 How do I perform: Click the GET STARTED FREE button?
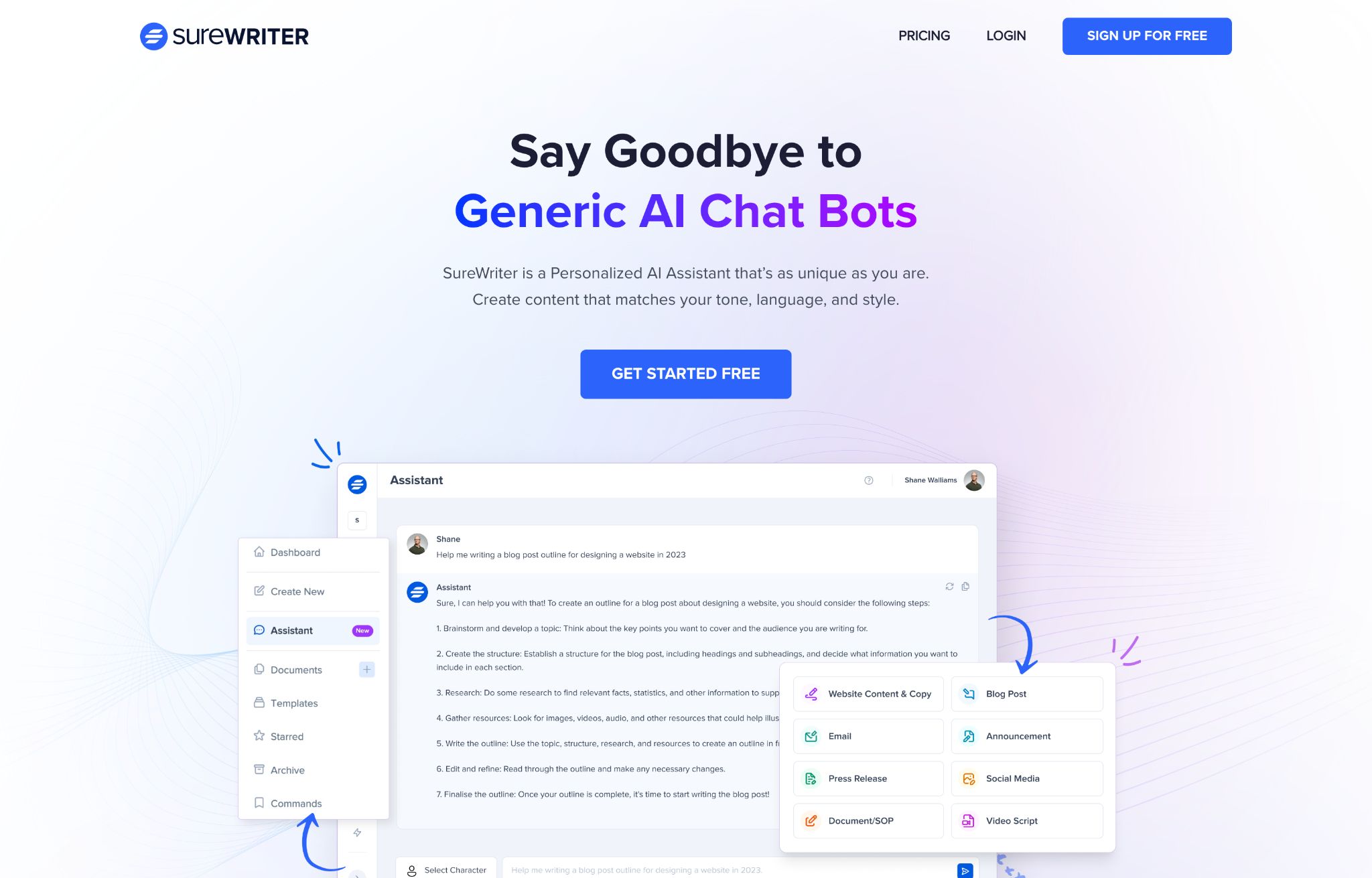[x=686, y=373]
